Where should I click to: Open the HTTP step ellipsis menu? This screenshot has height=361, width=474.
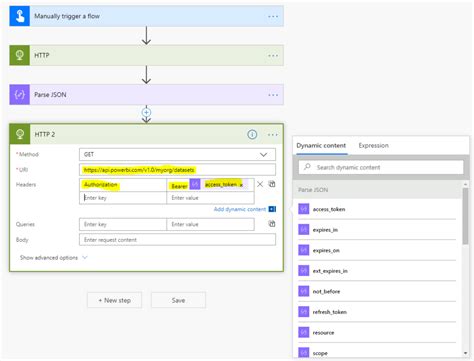click(273, 56)
